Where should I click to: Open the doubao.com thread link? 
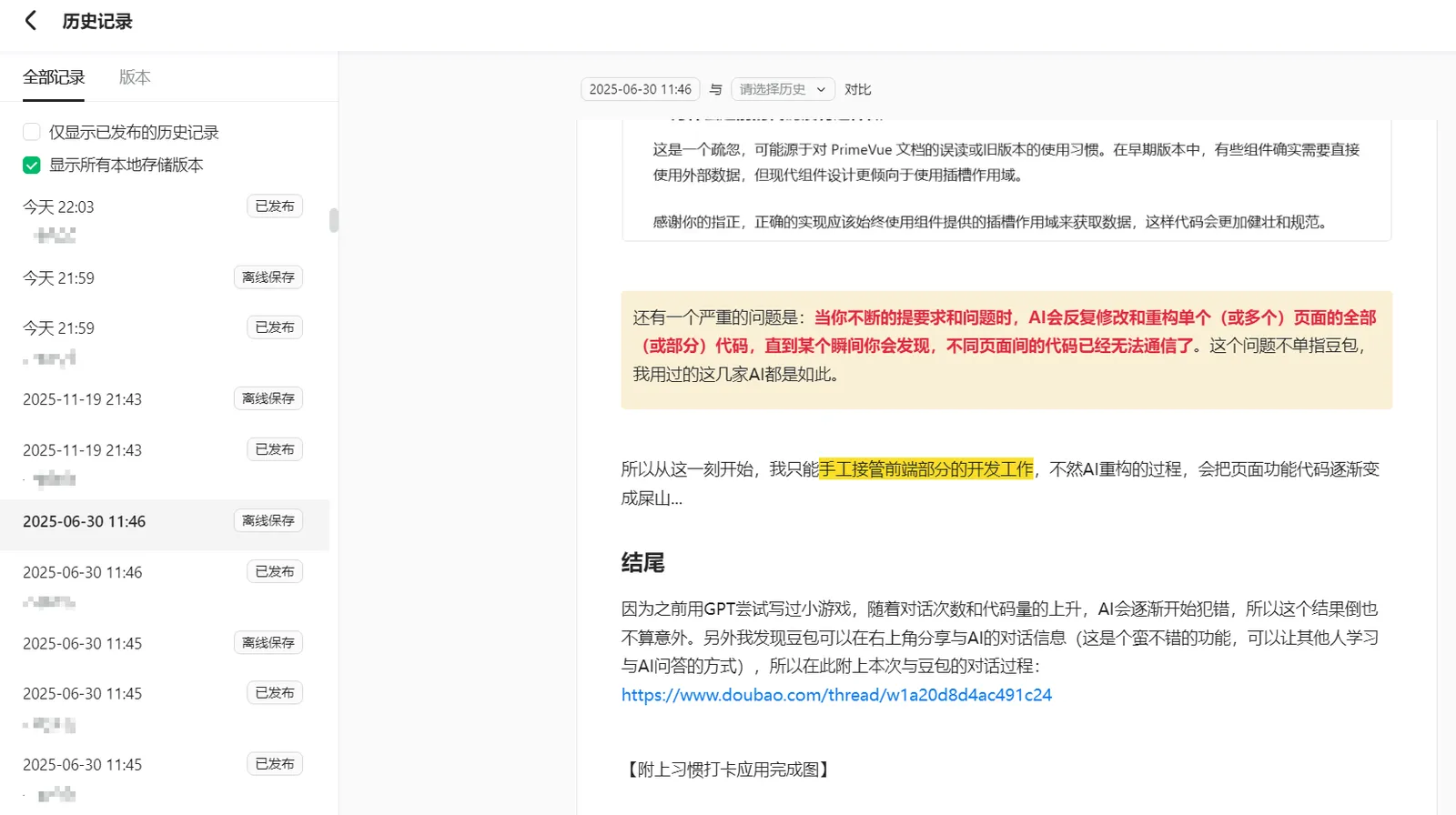[836, 695]
